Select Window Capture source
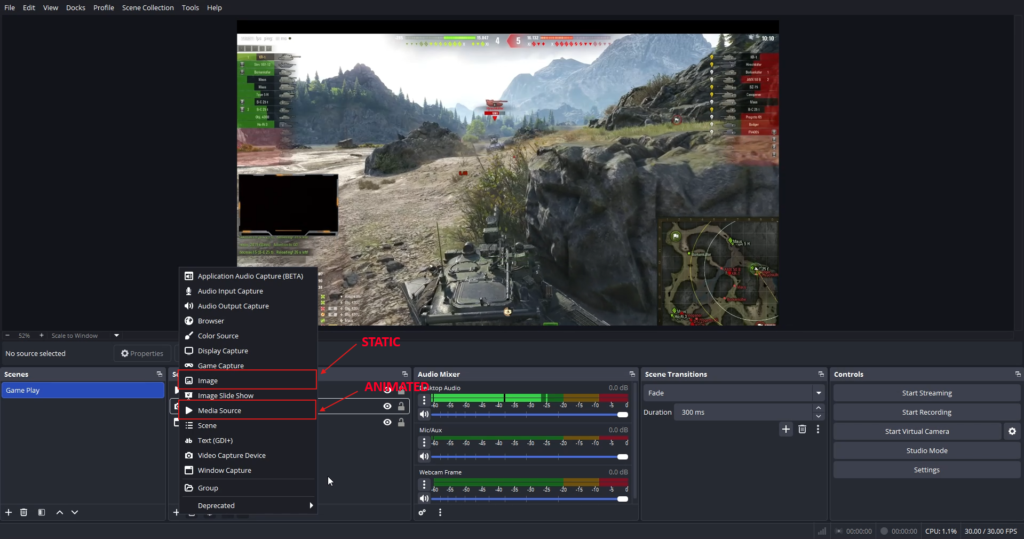This screenshot has width=1024, height=539. [248, 470]
